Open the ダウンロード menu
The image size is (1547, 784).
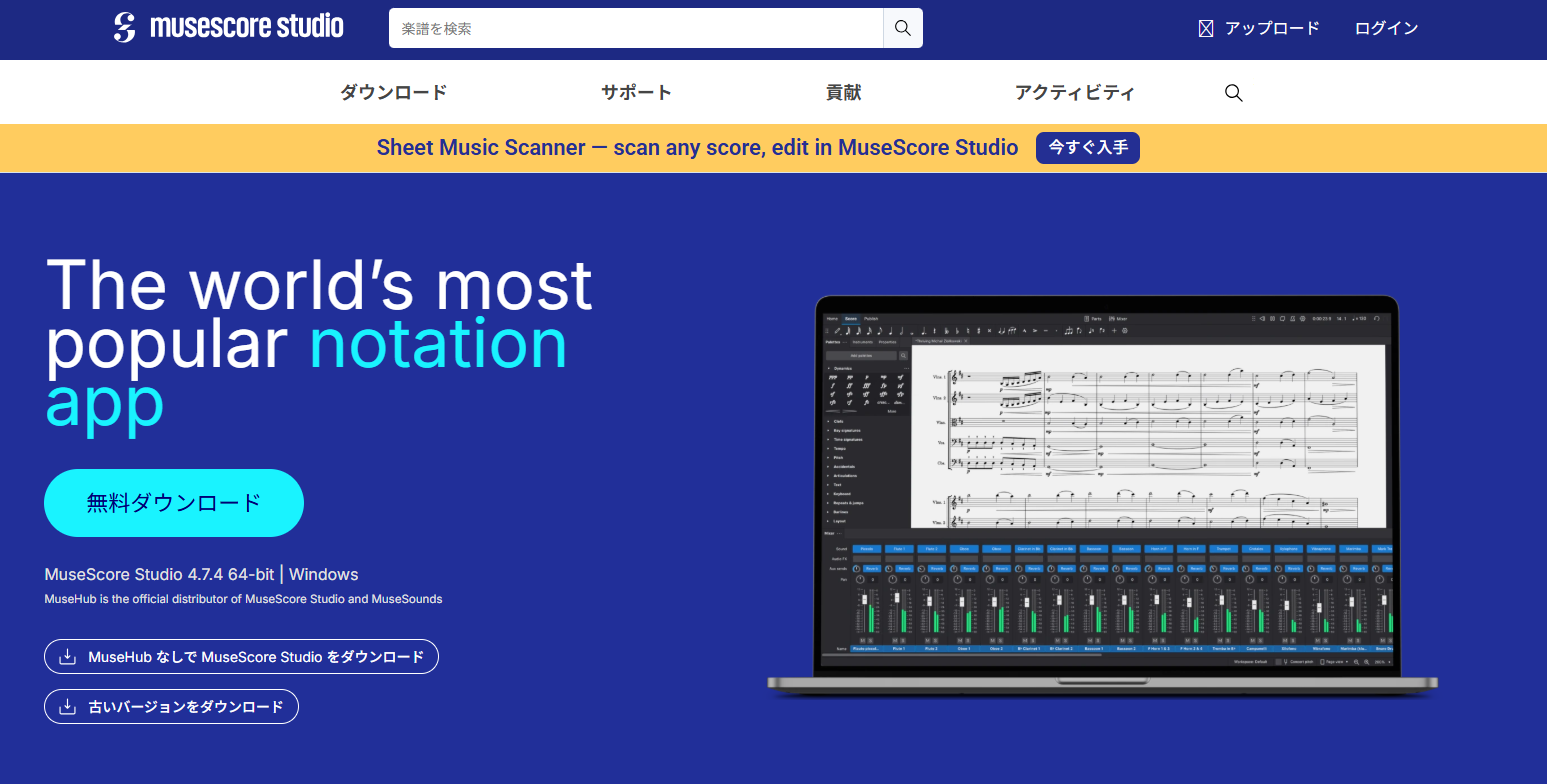[x=393, y=93]
